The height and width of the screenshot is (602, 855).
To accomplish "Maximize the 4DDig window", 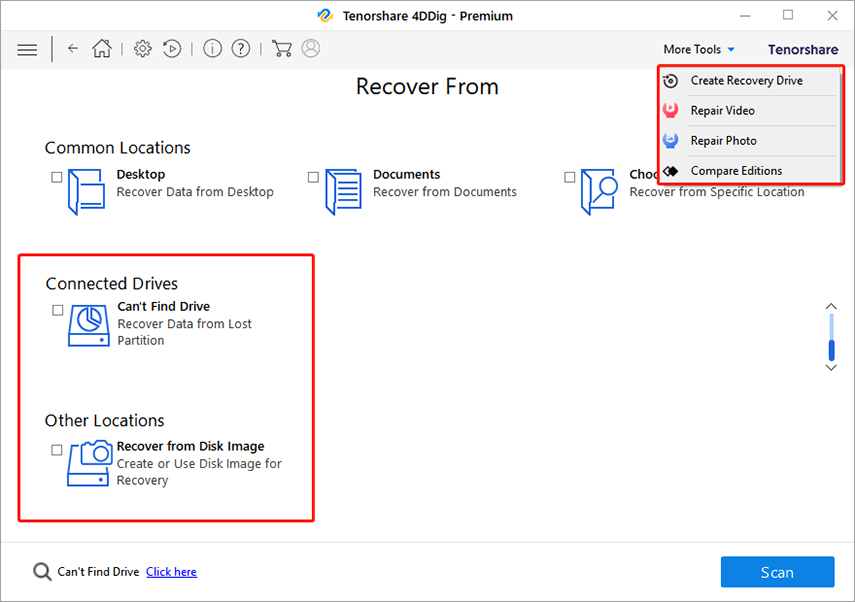I will point(788,15).
